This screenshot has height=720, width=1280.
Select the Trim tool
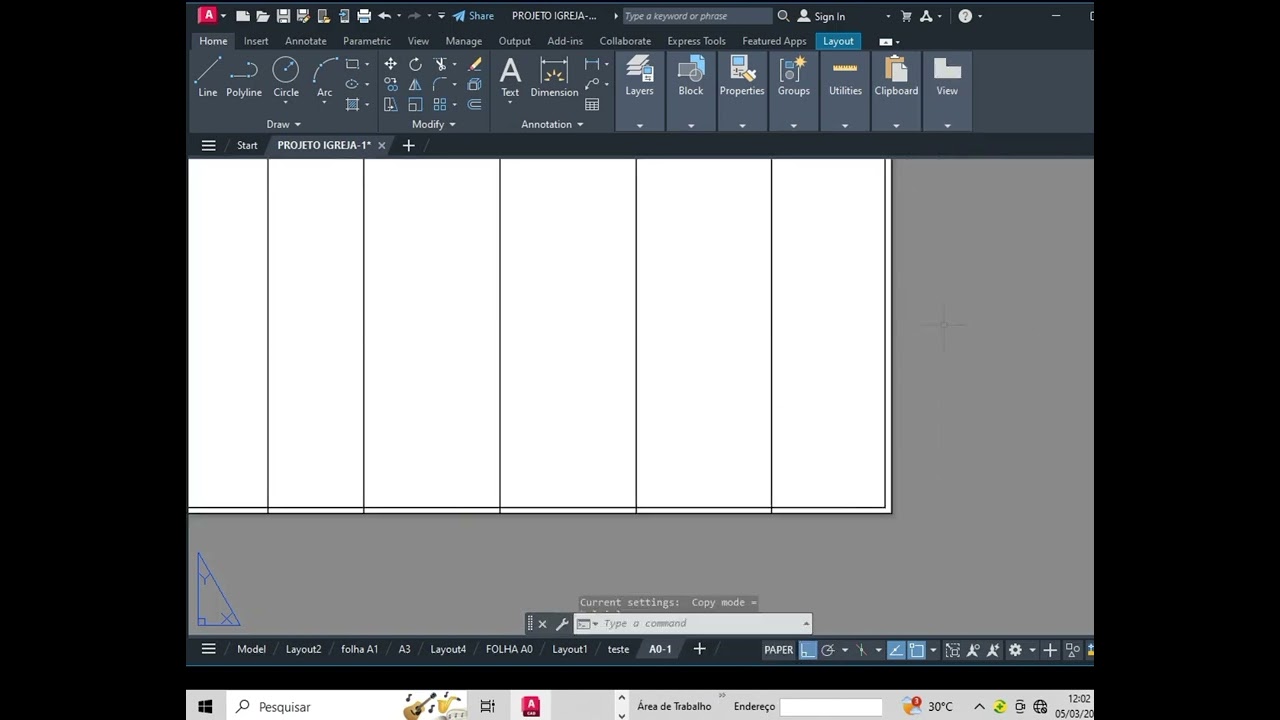point(440,64)
